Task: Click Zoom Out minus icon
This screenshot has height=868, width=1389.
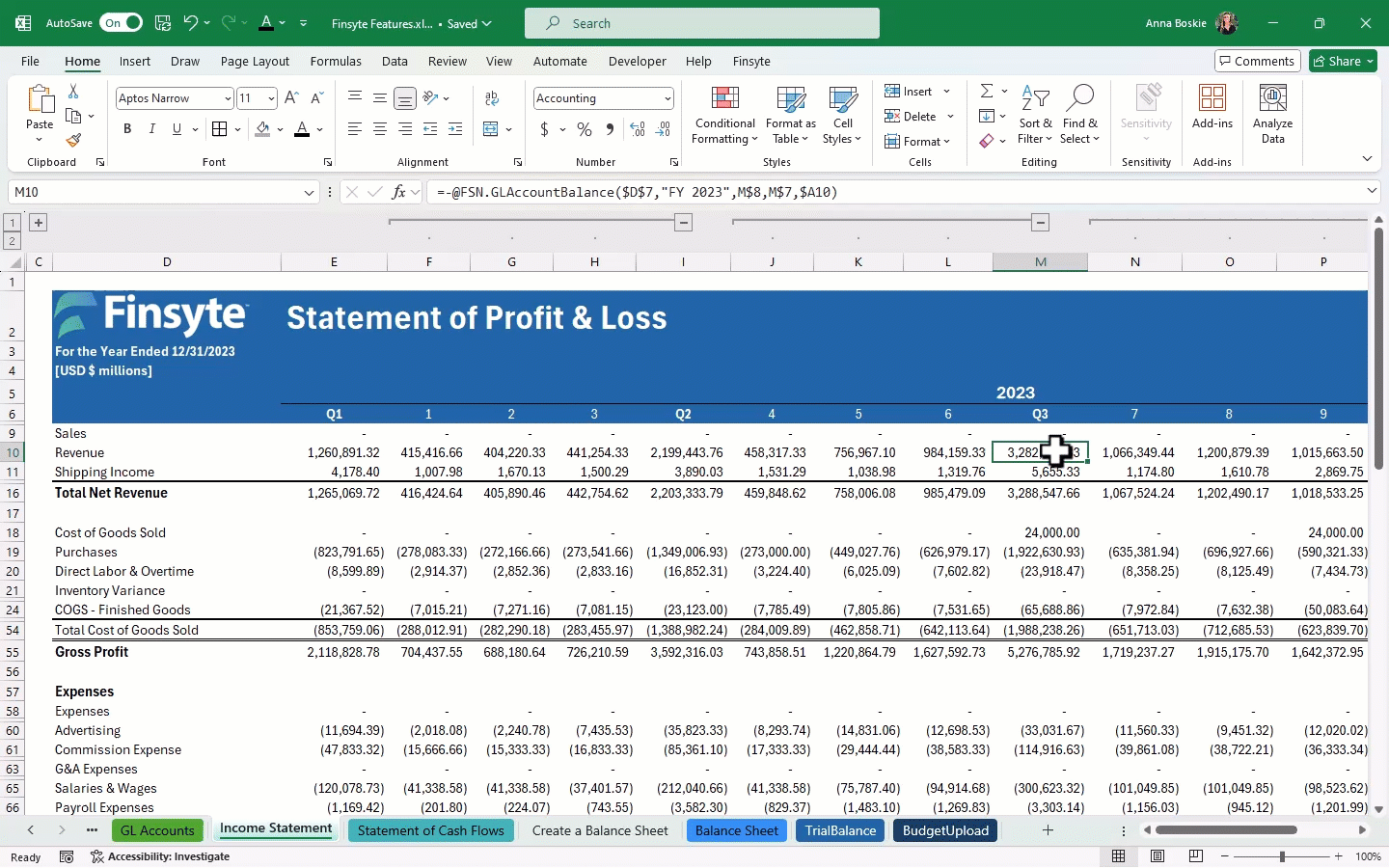Action: tap(1225, 856)
